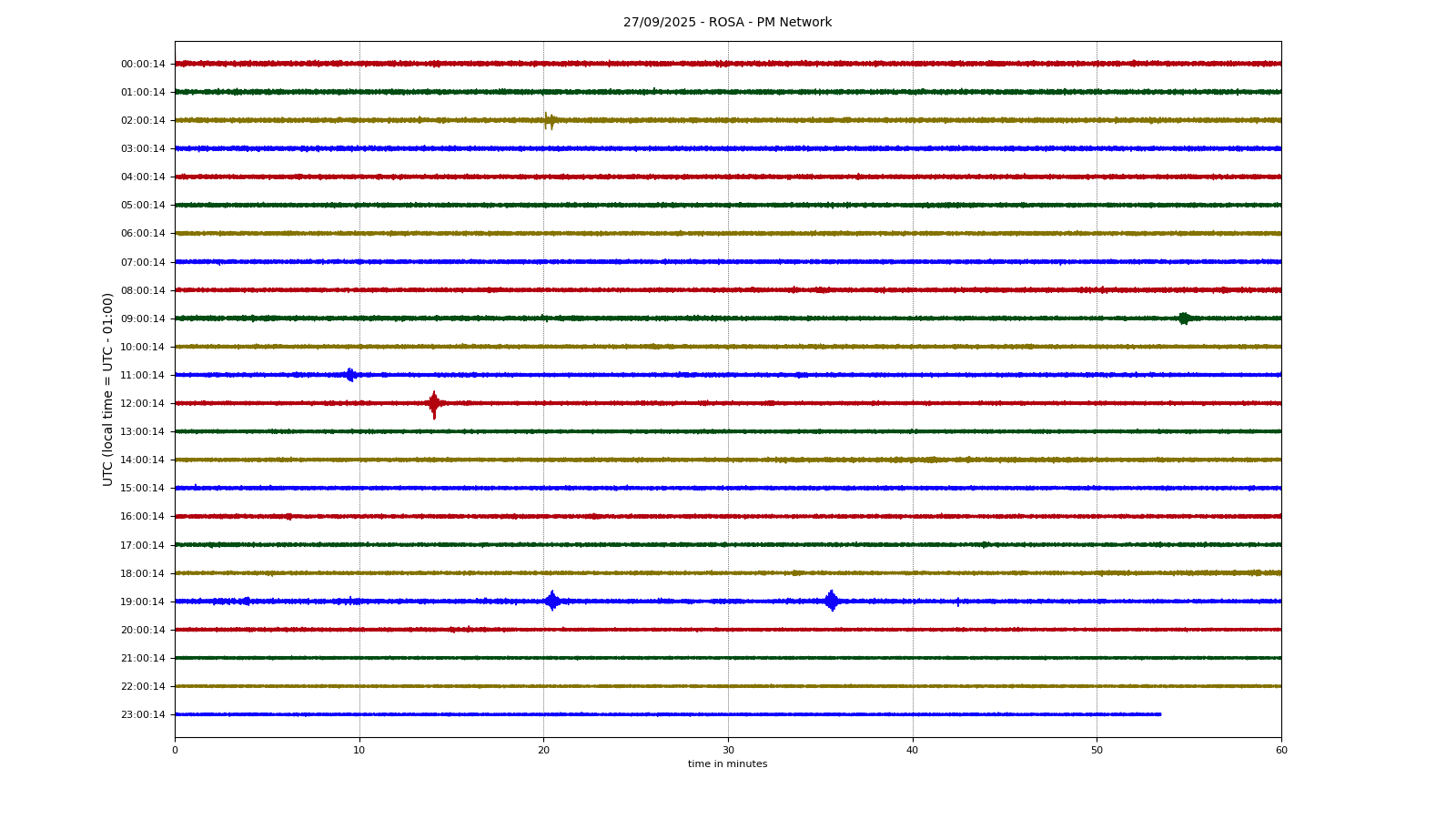The width and height of the screenshot is (1456, 819).
Task: Click the end of the 23:00:14 trace
Action: (x=1159, y=714)
